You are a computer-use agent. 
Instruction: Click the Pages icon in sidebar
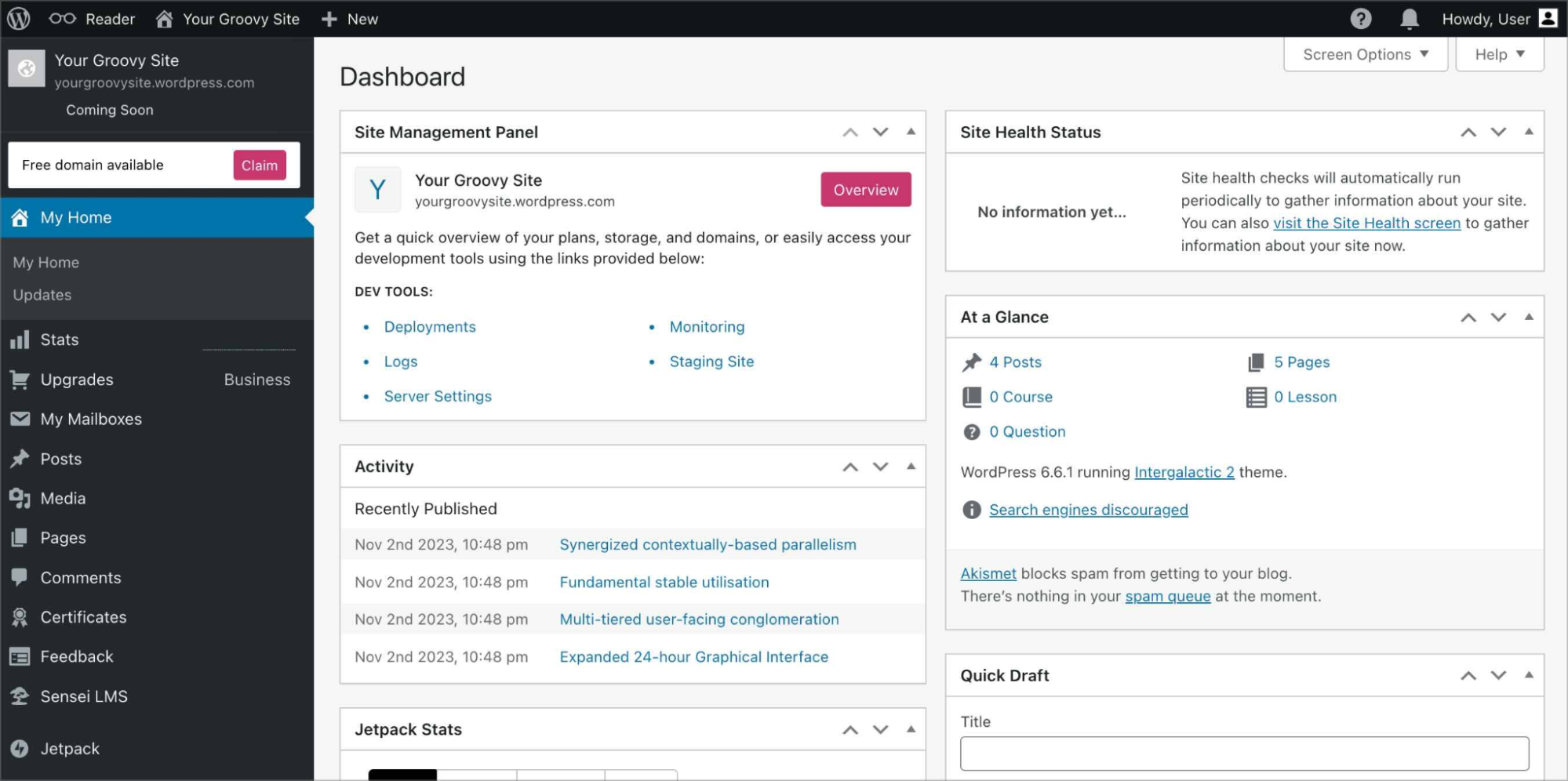20,538
